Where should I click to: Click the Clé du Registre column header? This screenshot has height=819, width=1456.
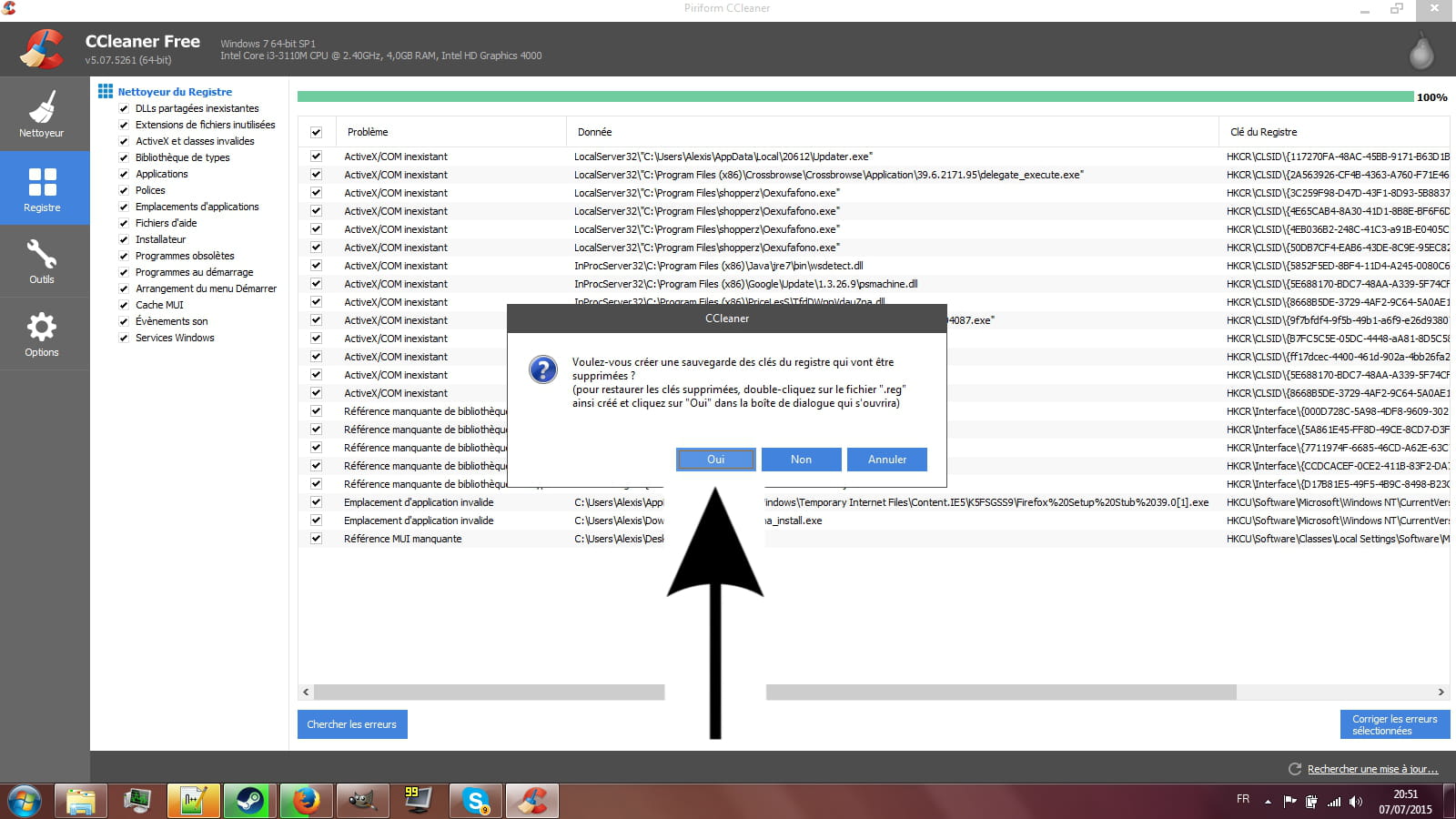pyautogui.click(x=1335, y=132)
